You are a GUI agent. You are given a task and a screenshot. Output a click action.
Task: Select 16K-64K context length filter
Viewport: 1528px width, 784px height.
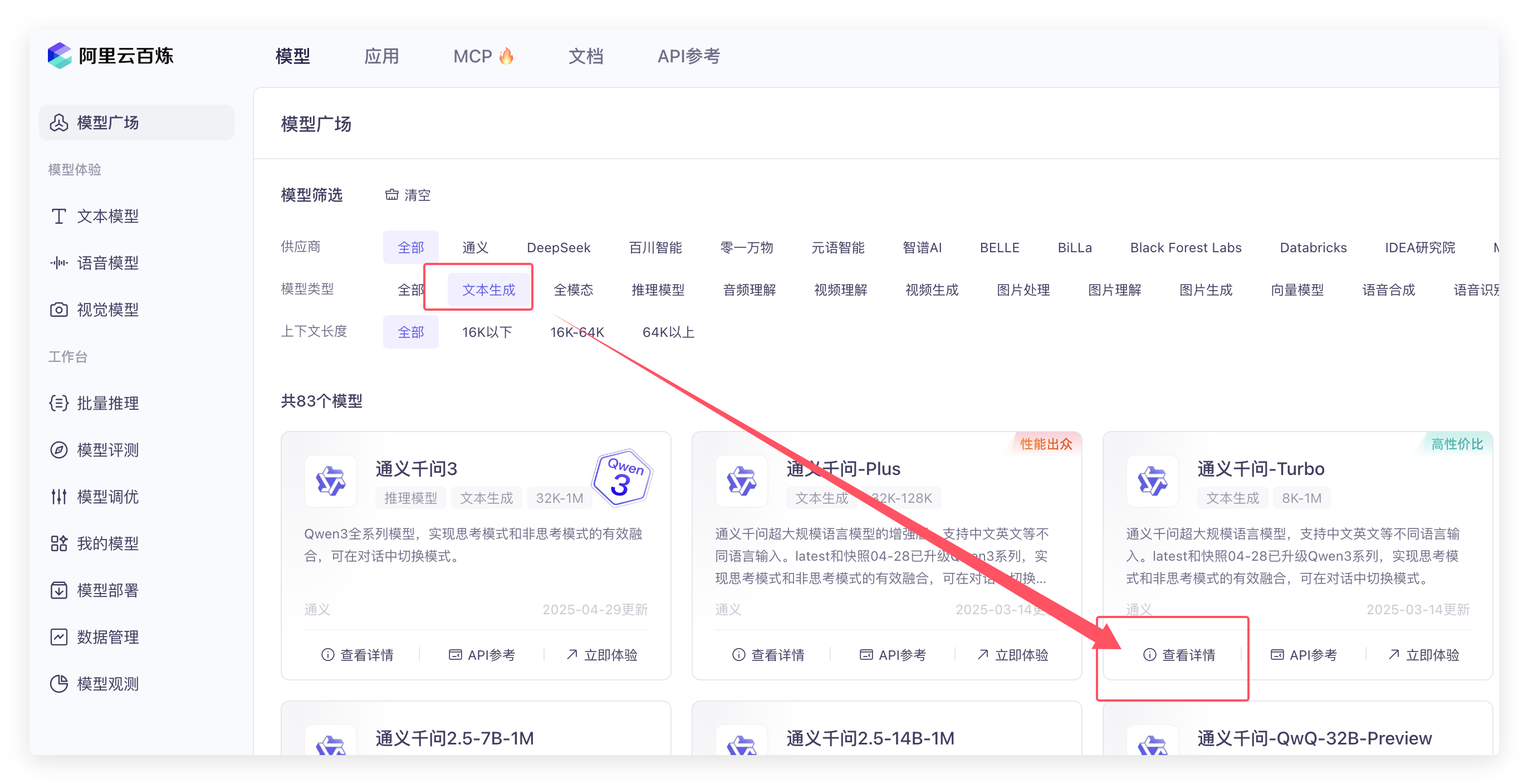click(577, 331)
